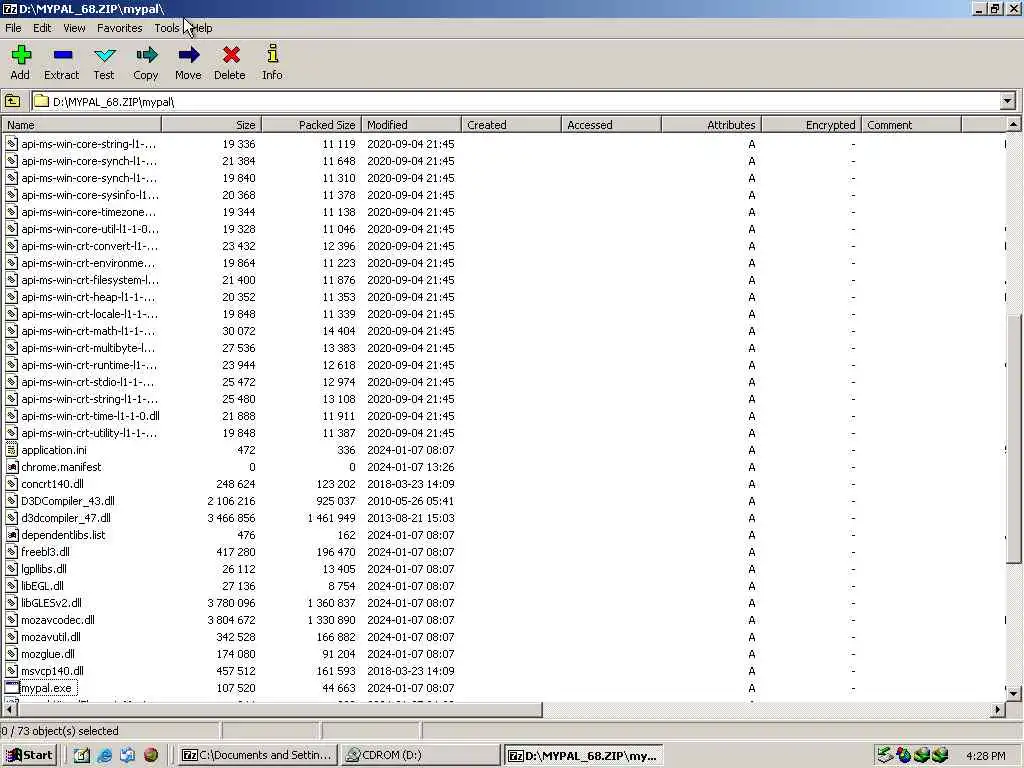Select api-ms-win-crt-time-l1-1-0.dll row

click(503, 416)
